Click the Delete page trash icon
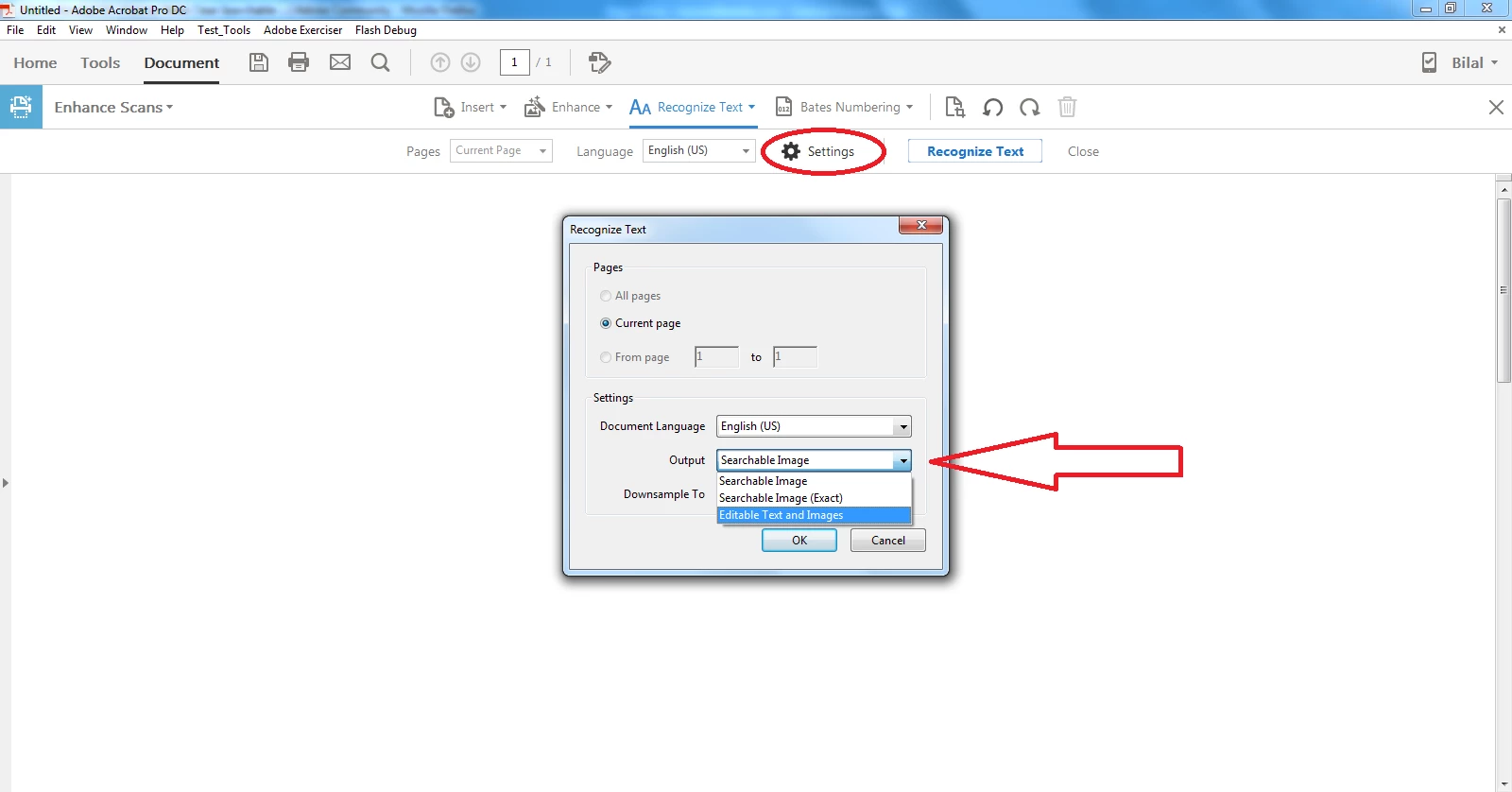1512x792 pixels. coord(1067,107)
